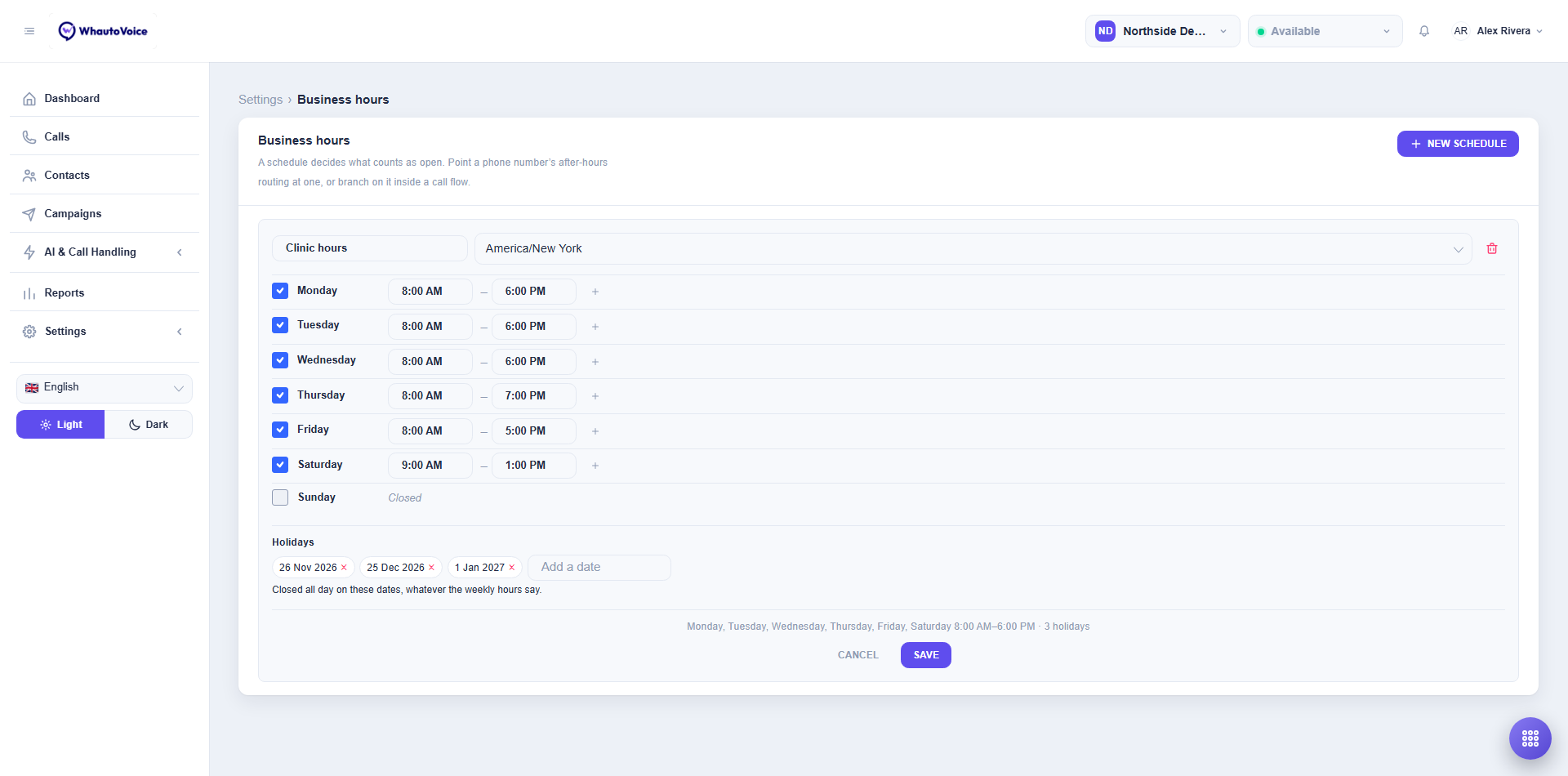Create a new schedule
Screen dimensions: 1568x776
pyautogui.click(x=1458, y=144)
